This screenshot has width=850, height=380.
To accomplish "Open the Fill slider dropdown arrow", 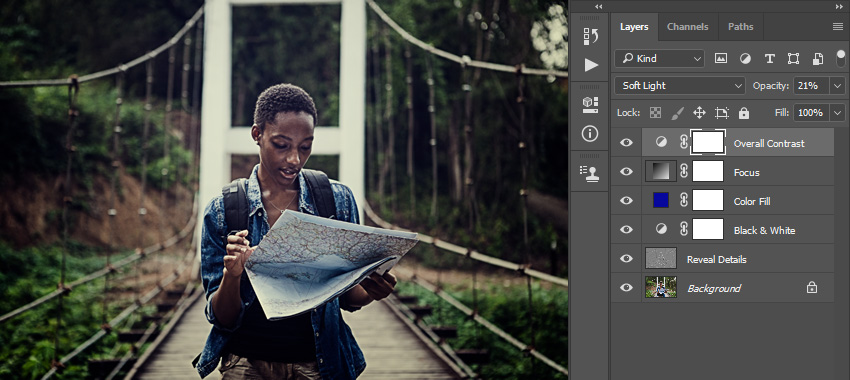I will coord(838,113).
